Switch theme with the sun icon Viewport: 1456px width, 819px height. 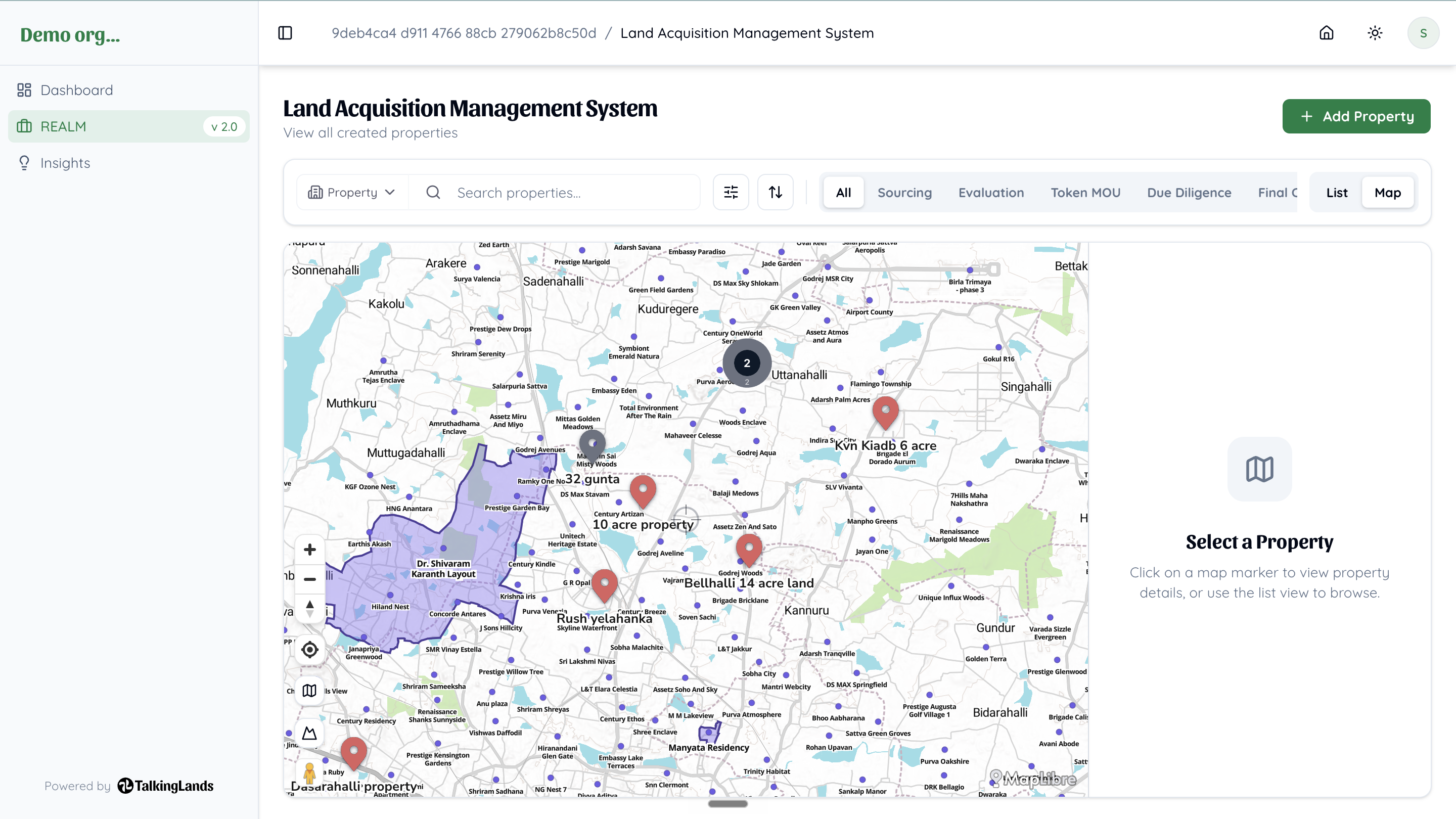click(1375, 33)
